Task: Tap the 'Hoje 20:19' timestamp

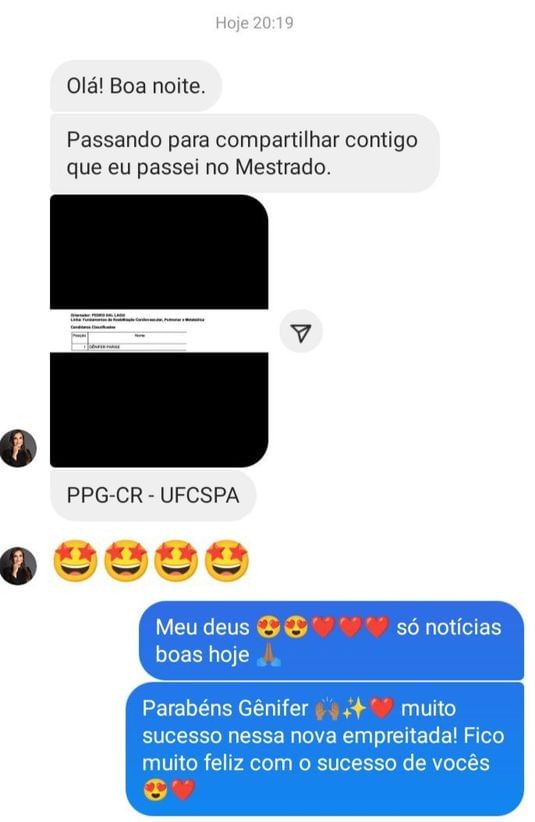Action: pyautogui.click(x=254, y=23)
